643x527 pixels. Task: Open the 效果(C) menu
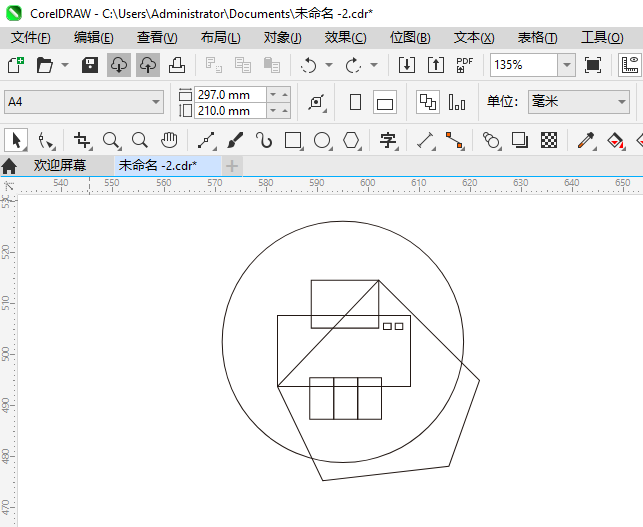click(346, 38)
